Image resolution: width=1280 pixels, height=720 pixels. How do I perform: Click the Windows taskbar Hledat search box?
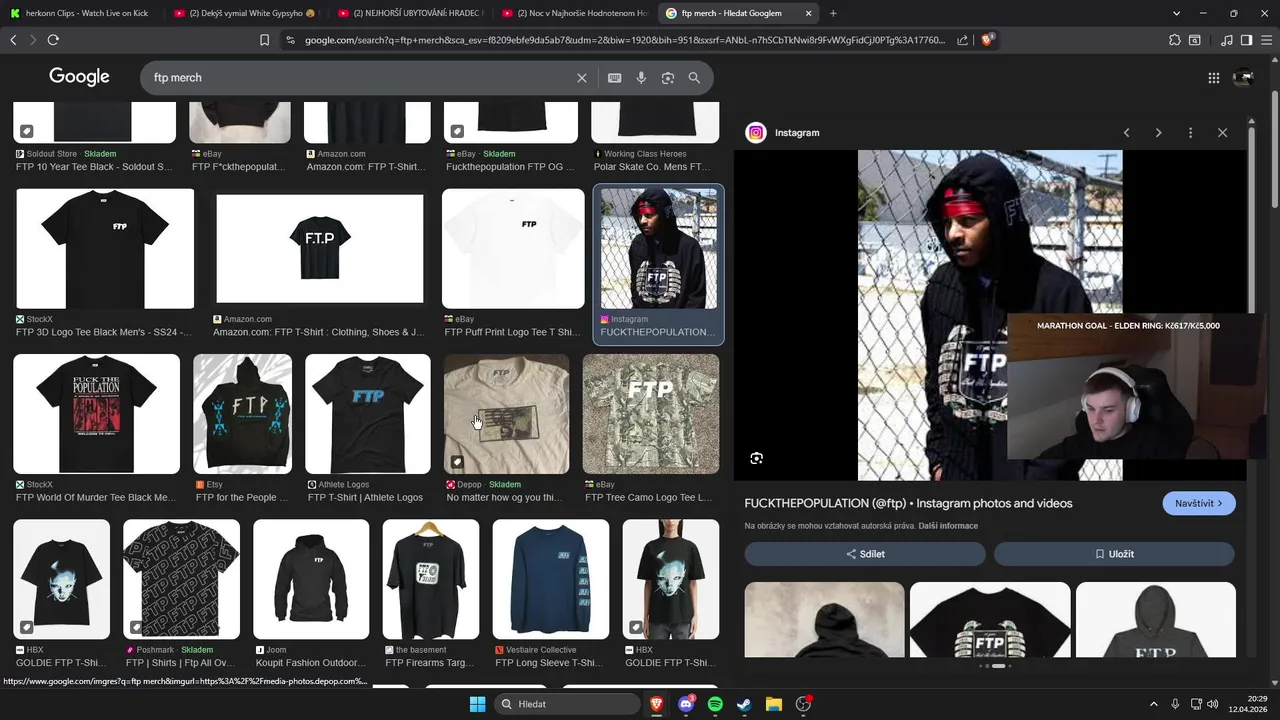point(568,704)
